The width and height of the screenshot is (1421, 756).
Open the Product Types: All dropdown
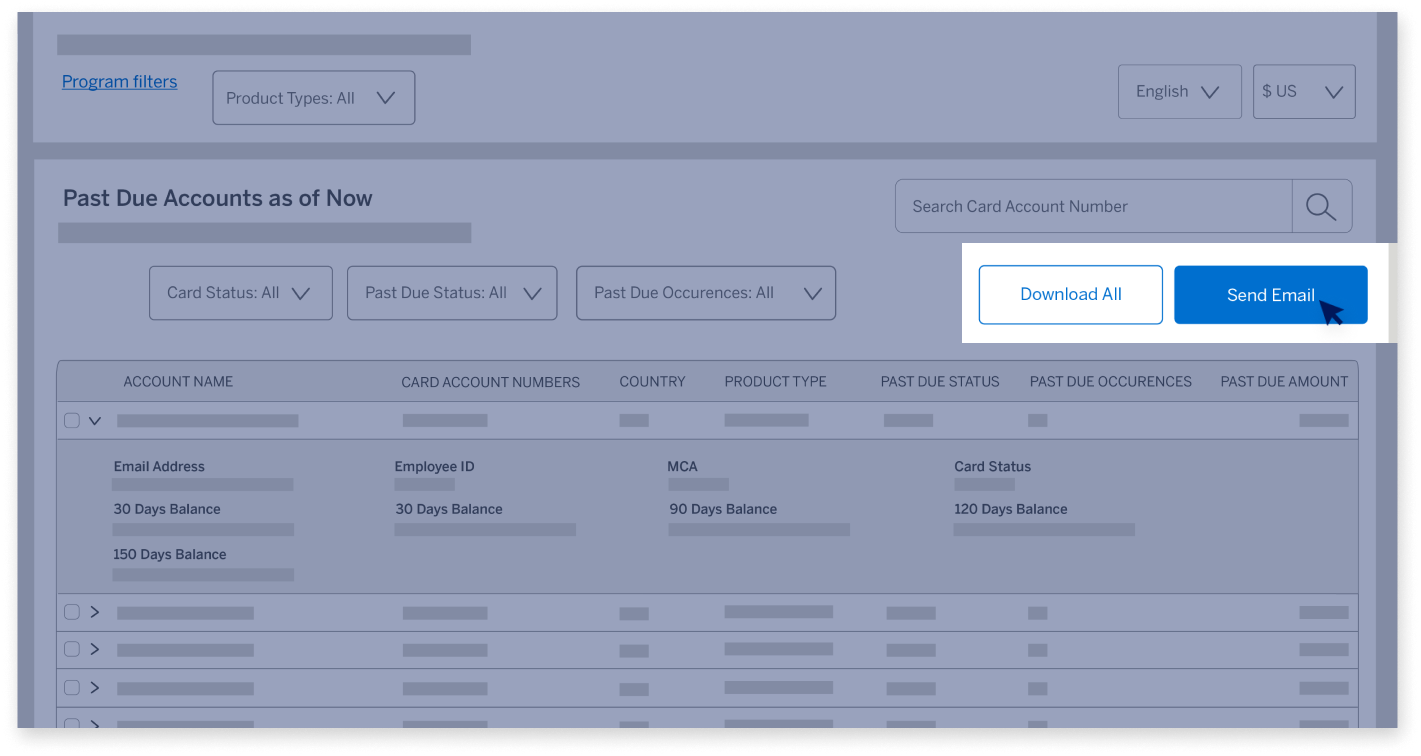313,97
